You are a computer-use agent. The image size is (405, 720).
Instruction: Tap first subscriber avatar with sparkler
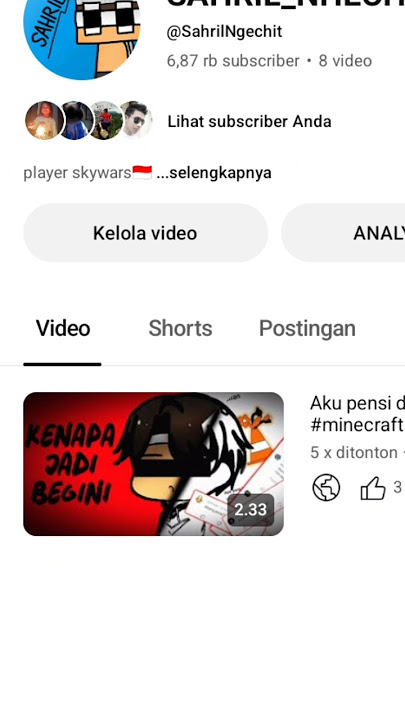pyautogui.click(x=44, y=120)
